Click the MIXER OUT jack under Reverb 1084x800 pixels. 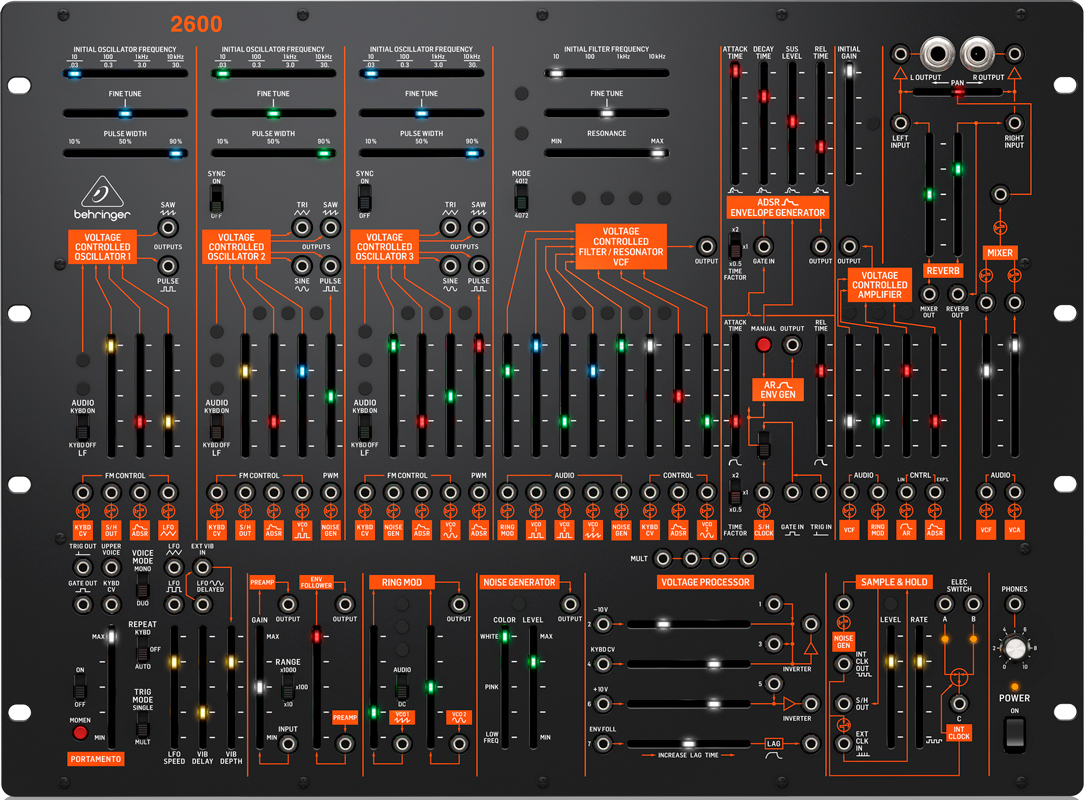point(929,293)
